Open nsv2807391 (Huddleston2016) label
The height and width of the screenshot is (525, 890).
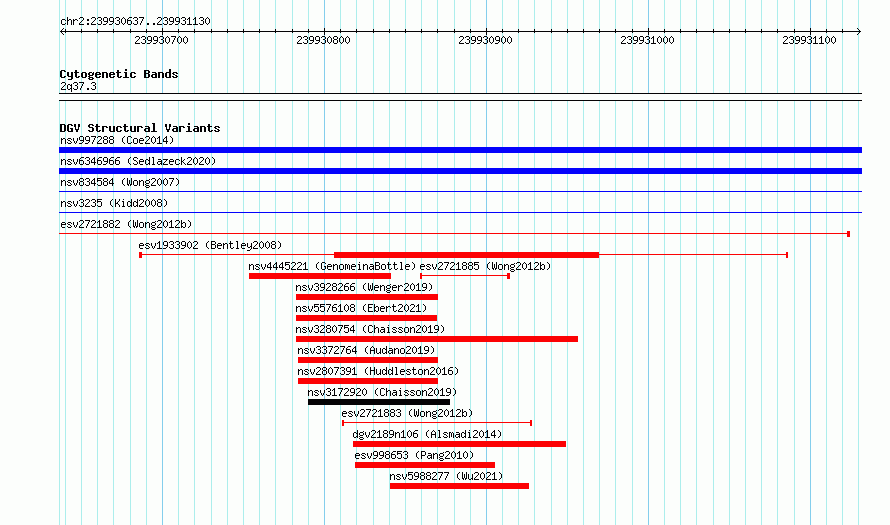tap(378, 371)
